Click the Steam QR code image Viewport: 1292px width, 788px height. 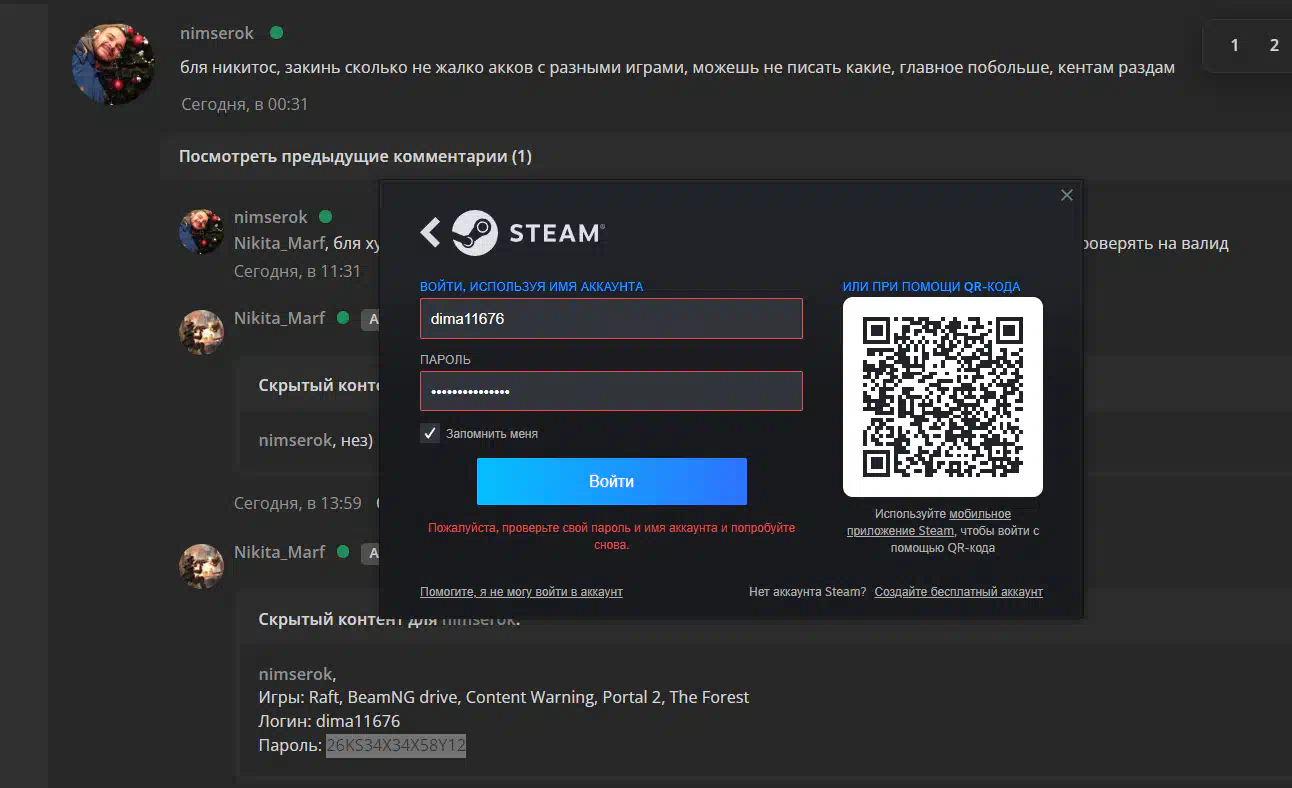943,397
